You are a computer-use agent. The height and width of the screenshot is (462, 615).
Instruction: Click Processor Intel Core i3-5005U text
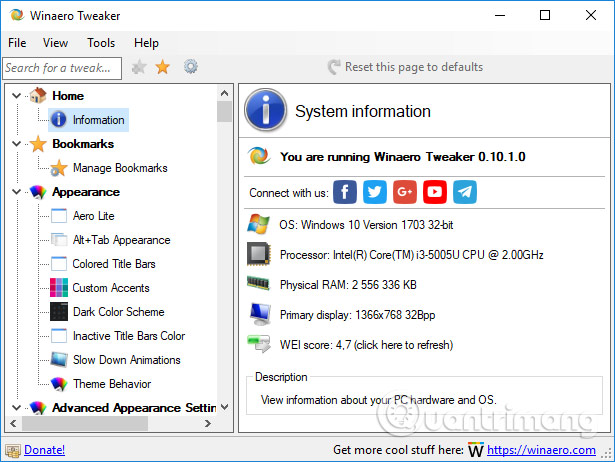(411, 255)
